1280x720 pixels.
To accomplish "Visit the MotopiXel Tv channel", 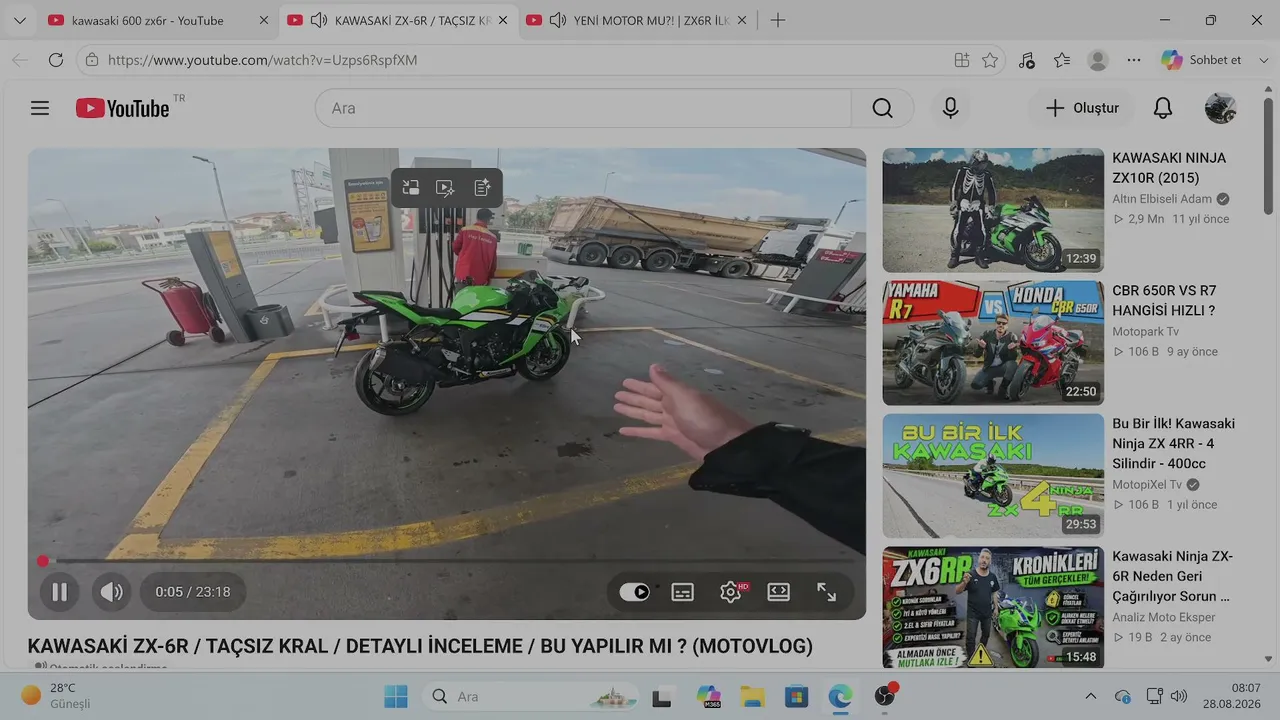I will point(1147,485).
